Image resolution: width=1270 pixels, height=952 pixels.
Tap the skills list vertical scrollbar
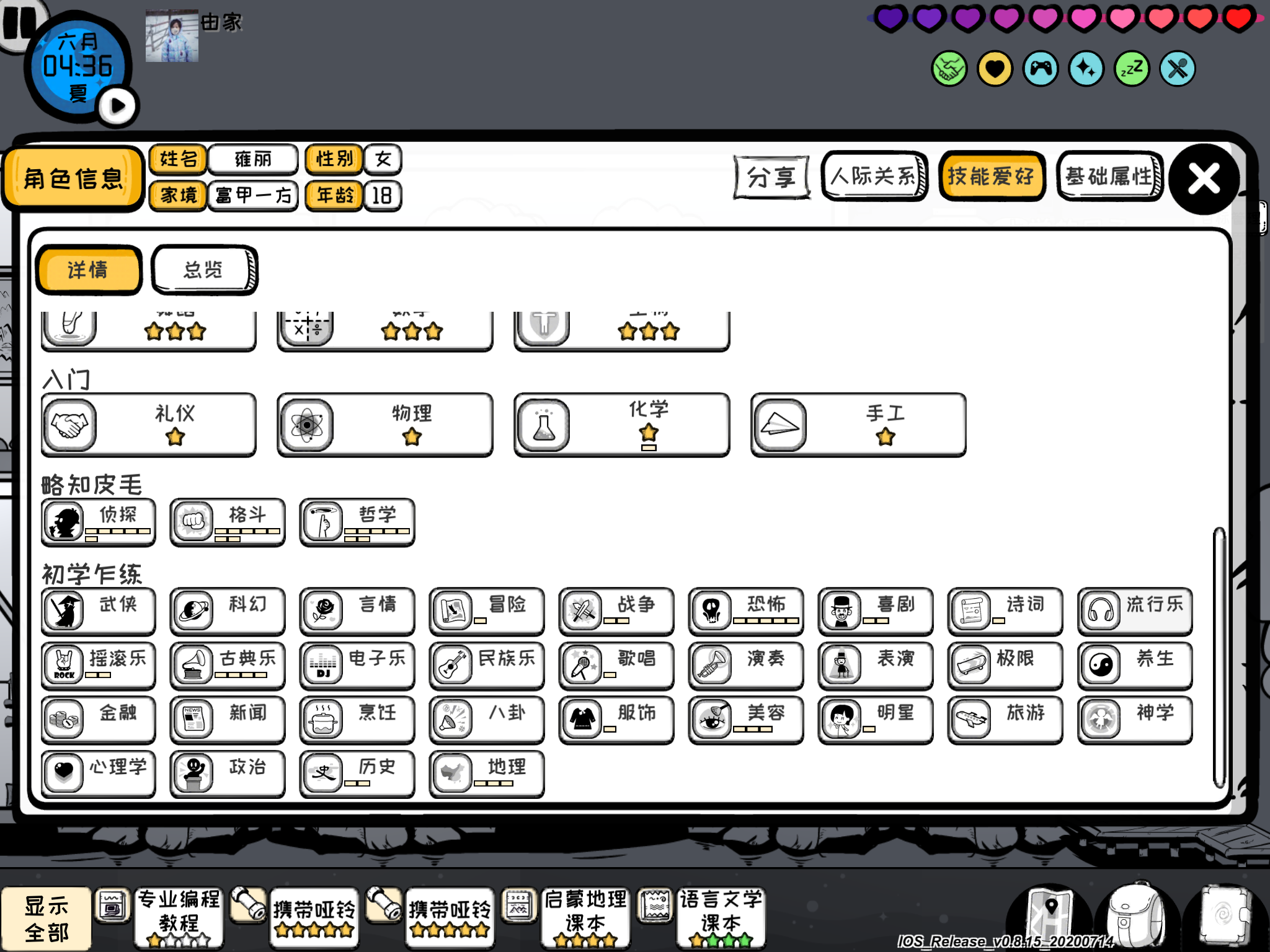pyautogui.click(x=1219, y=657)
